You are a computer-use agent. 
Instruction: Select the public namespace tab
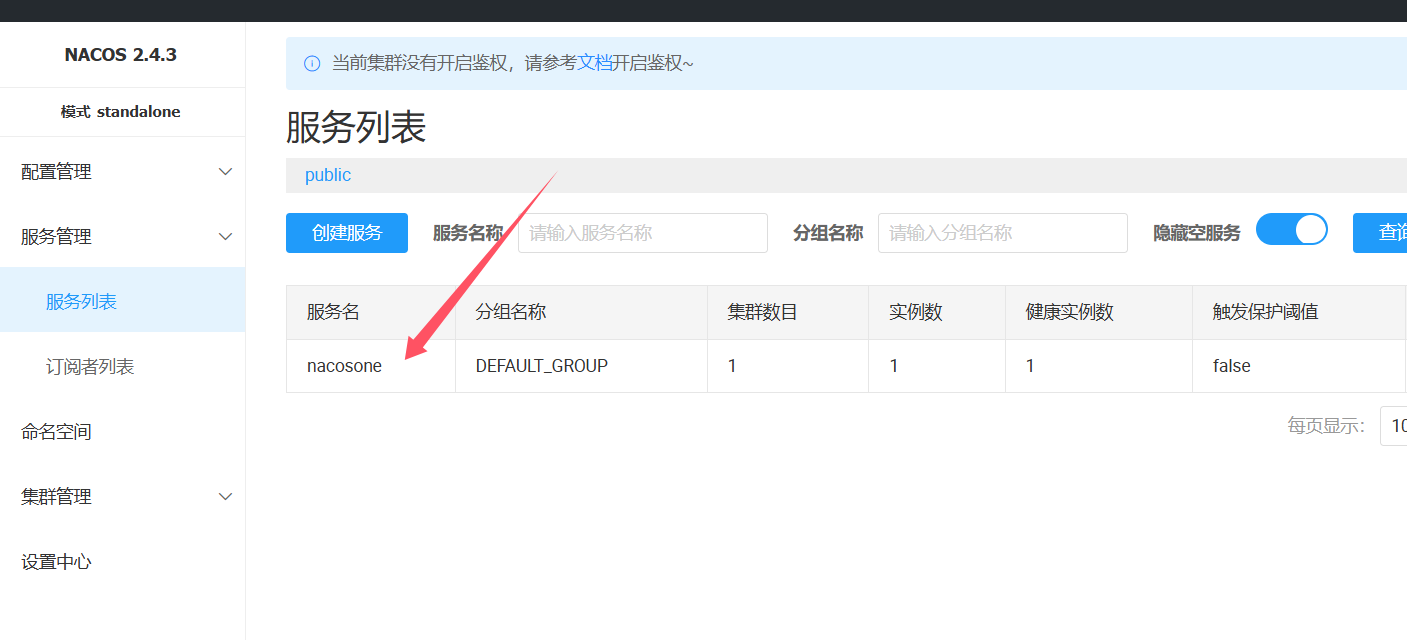coord(328,175)
